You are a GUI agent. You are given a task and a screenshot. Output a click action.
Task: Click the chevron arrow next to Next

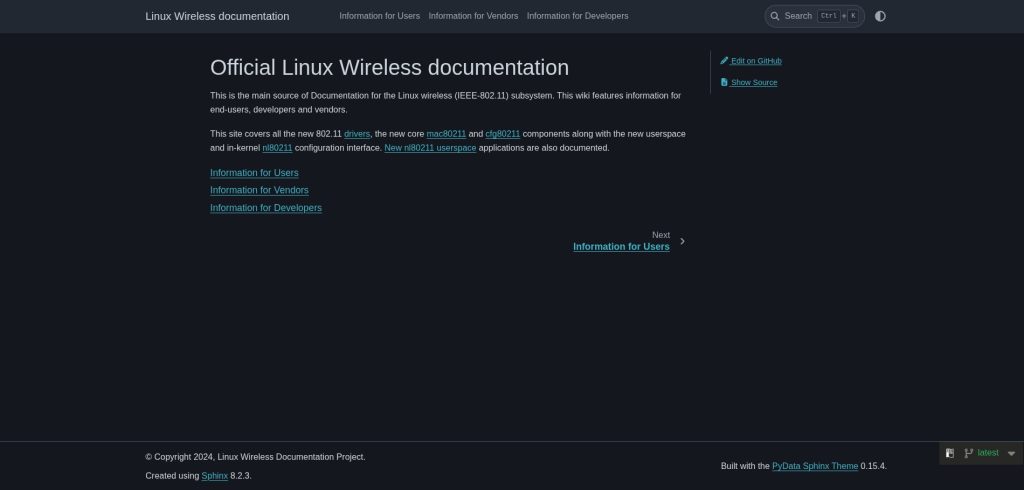[x=682, y=241]
